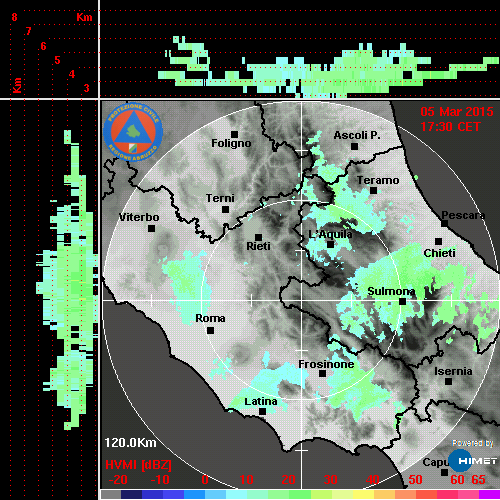The image size is (500, 500).
Task: Pick the magenta 65 dBZ color swatch
Action: (x=489, y=495)
